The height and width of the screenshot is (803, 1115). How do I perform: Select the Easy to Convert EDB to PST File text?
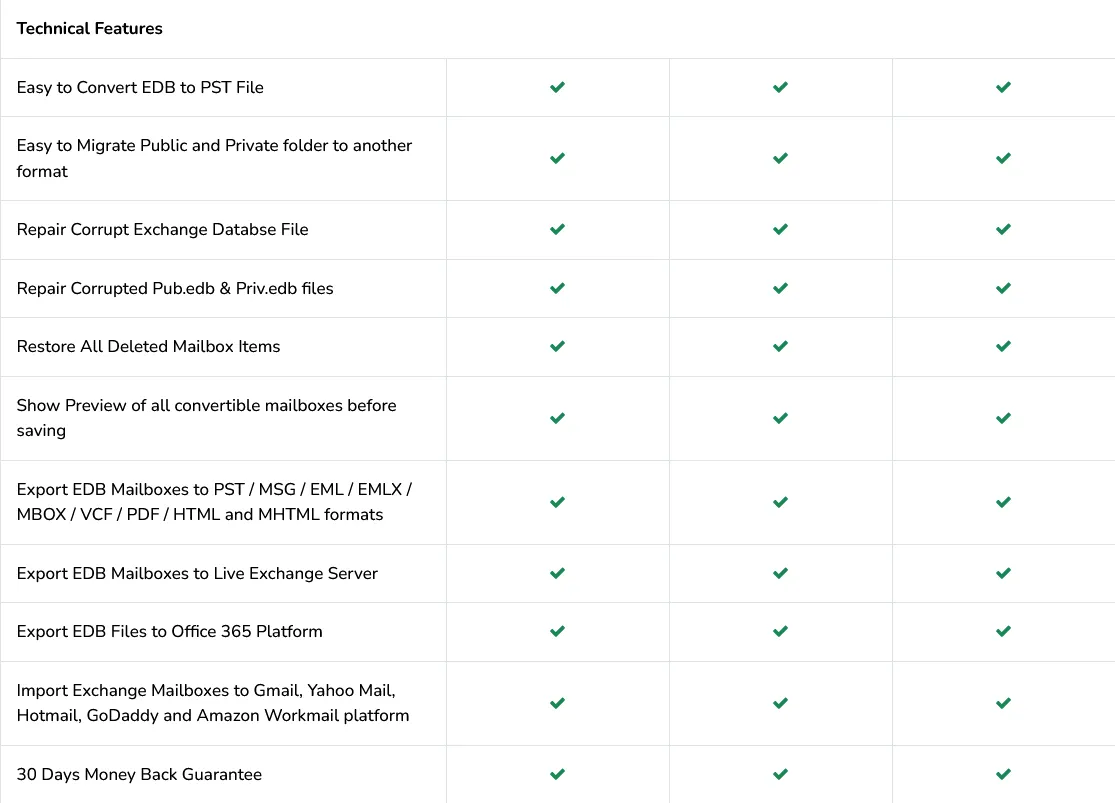(x=140, y=87)
